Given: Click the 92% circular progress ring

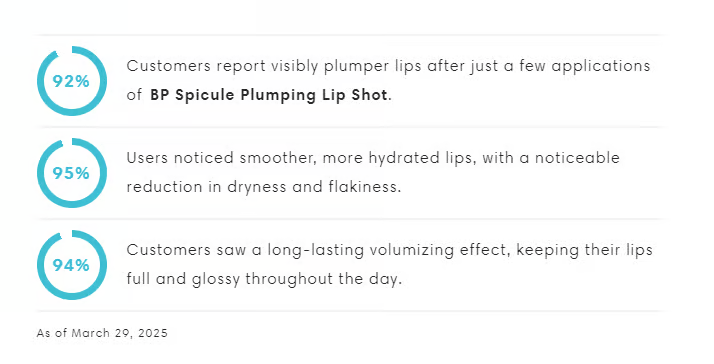Looking at the screenshot, I should coord(72,81).
